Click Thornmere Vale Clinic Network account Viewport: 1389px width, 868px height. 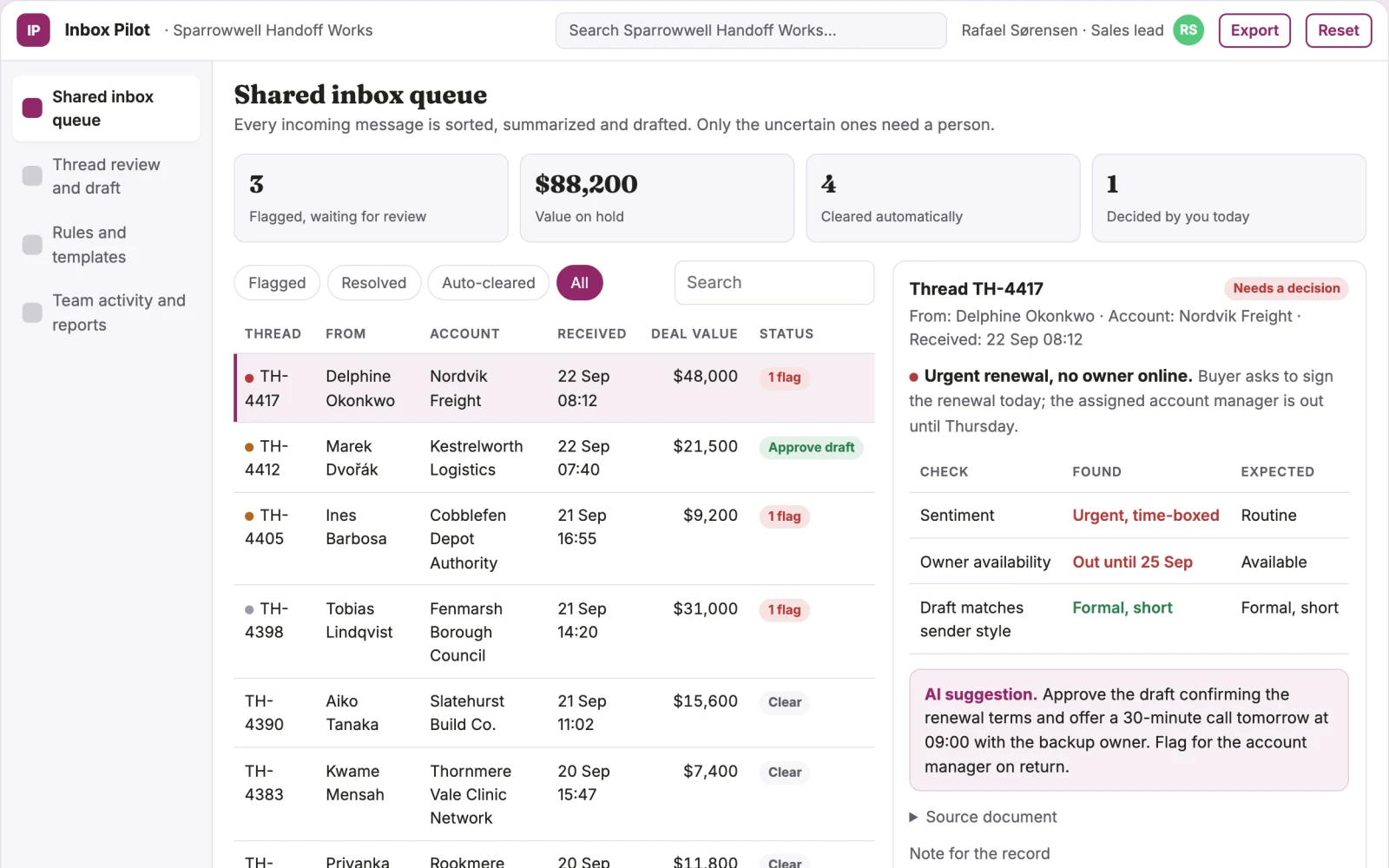471,794
